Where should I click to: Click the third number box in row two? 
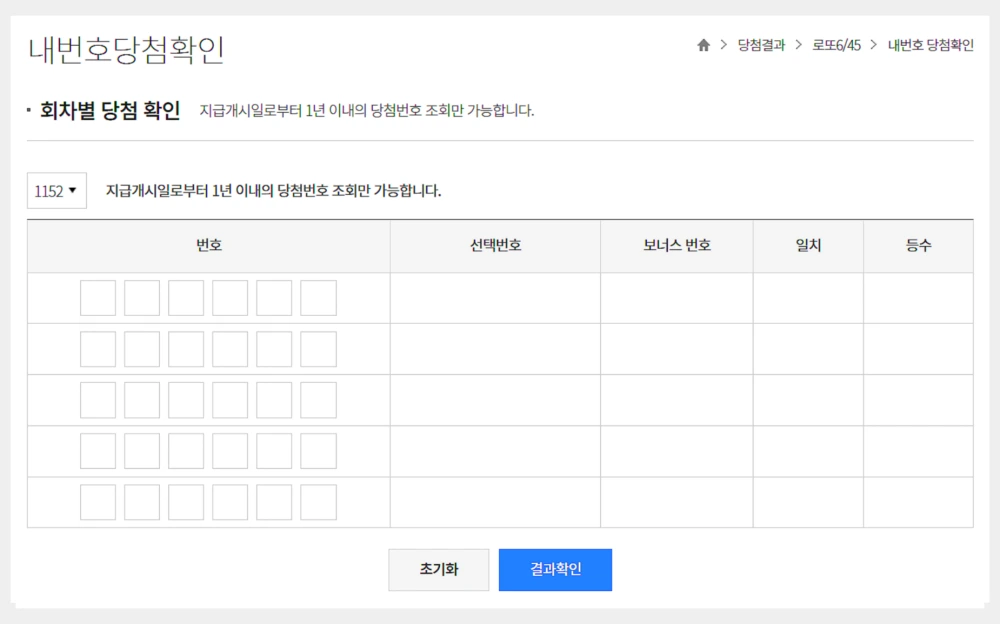click(x=186, y=348)
